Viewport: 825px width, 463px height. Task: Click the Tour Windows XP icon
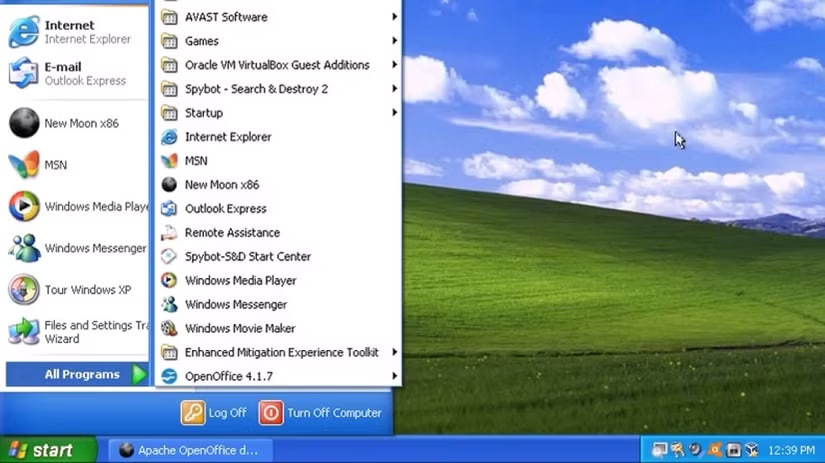[x=24, y=289]
